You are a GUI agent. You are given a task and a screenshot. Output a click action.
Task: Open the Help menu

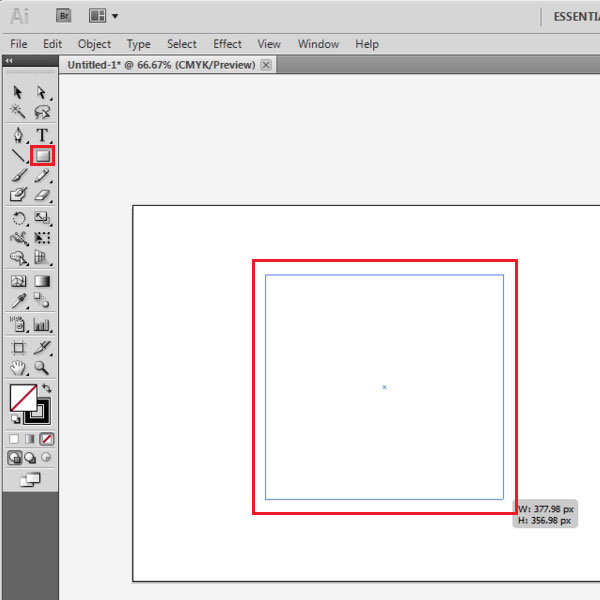pos(367,44)
